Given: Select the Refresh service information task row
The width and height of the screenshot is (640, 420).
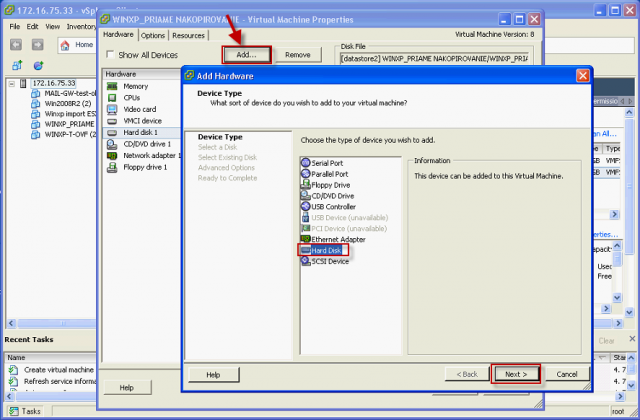Looking at the screenshot, I should coord(52,381).
